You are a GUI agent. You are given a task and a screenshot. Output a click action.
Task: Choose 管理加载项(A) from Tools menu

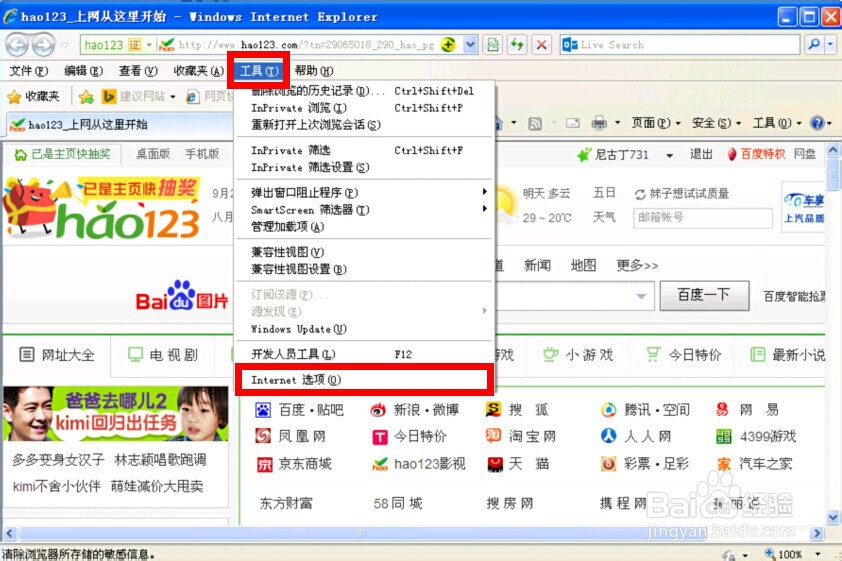364,227
